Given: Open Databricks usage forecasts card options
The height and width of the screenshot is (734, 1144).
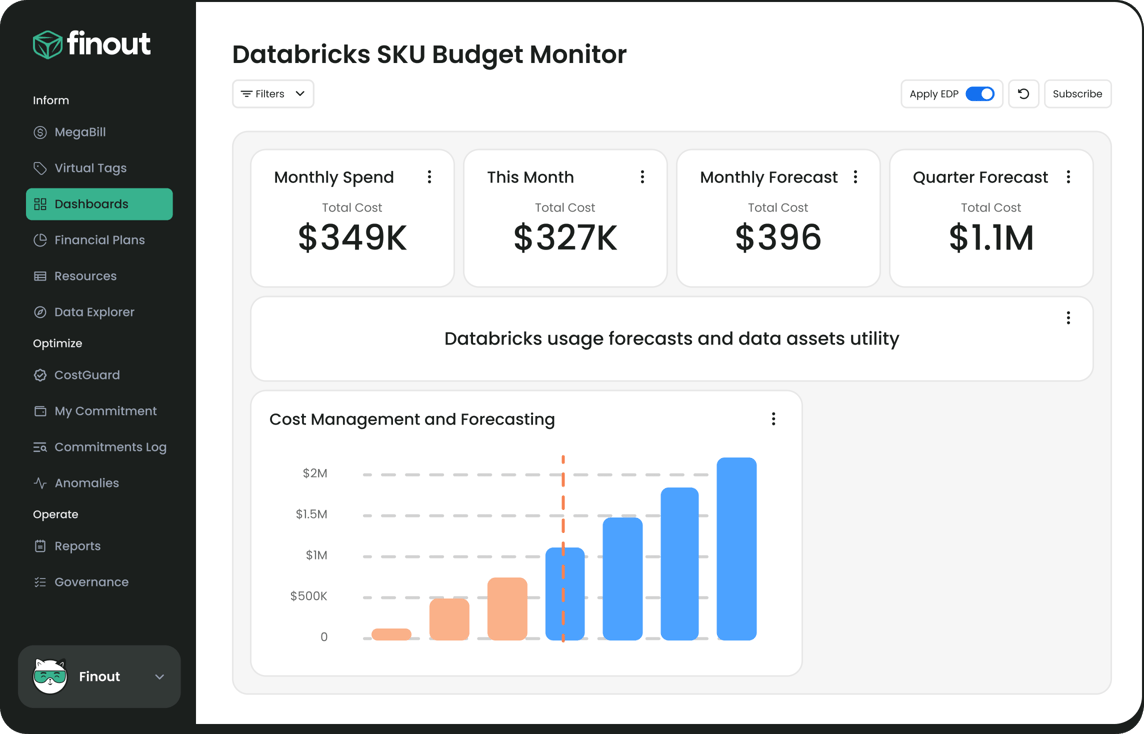Looking at the screenshot, I should coord(1068,317).
